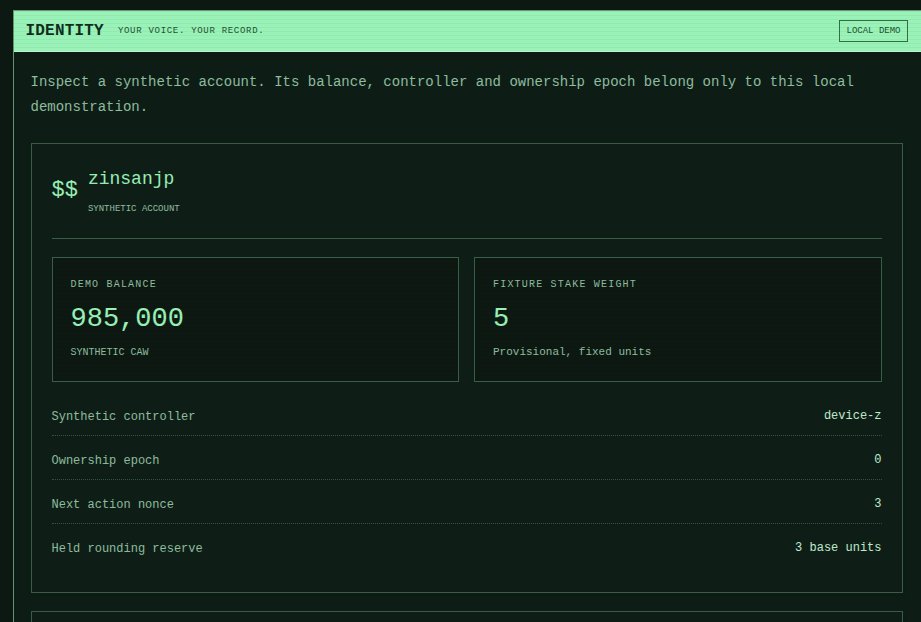Select the 3 base units value
921x622 pixels.
838,547
